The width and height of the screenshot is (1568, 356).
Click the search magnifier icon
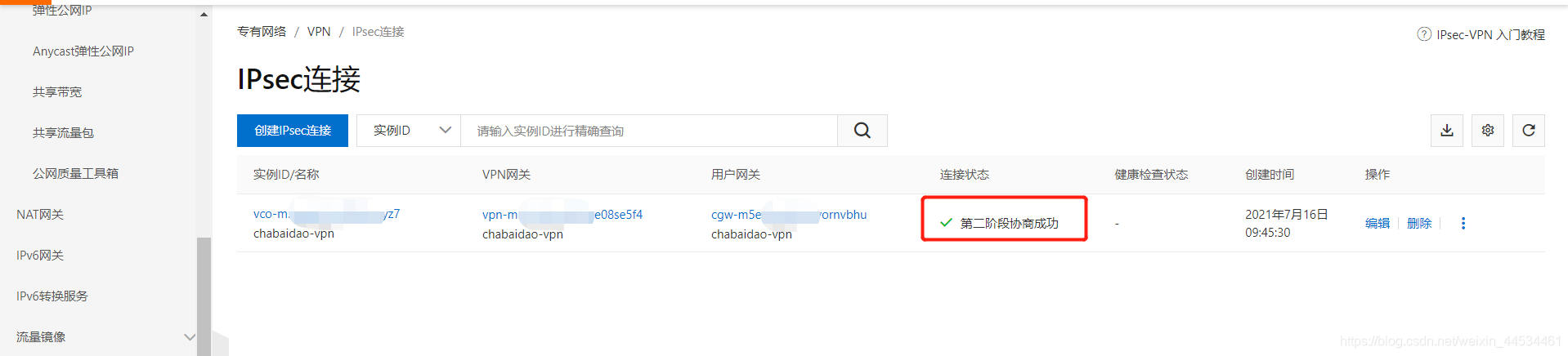coord(862,131)
